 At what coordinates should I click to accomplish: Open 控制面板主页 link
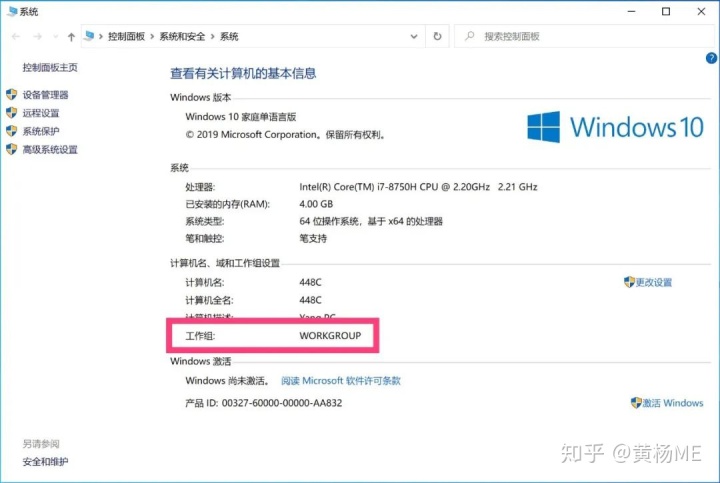coord(50,67)
